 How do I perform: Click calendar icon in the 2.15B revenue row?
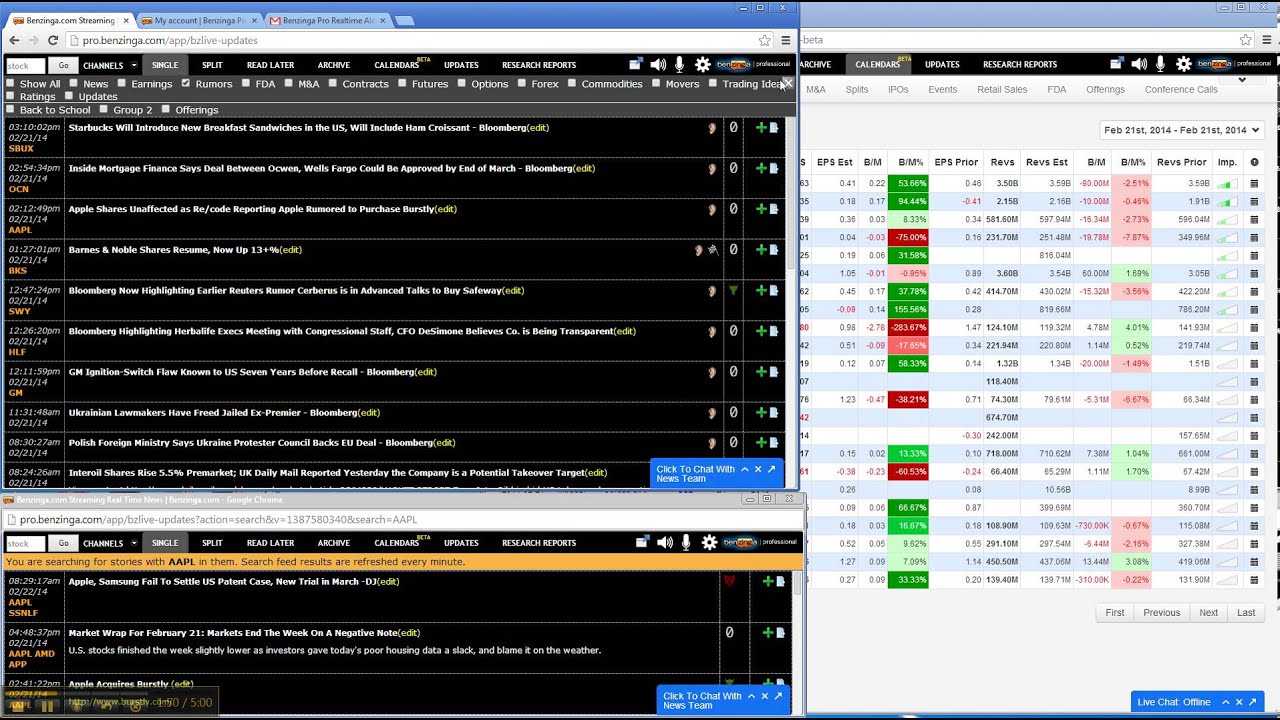(x=1254, y=202)
